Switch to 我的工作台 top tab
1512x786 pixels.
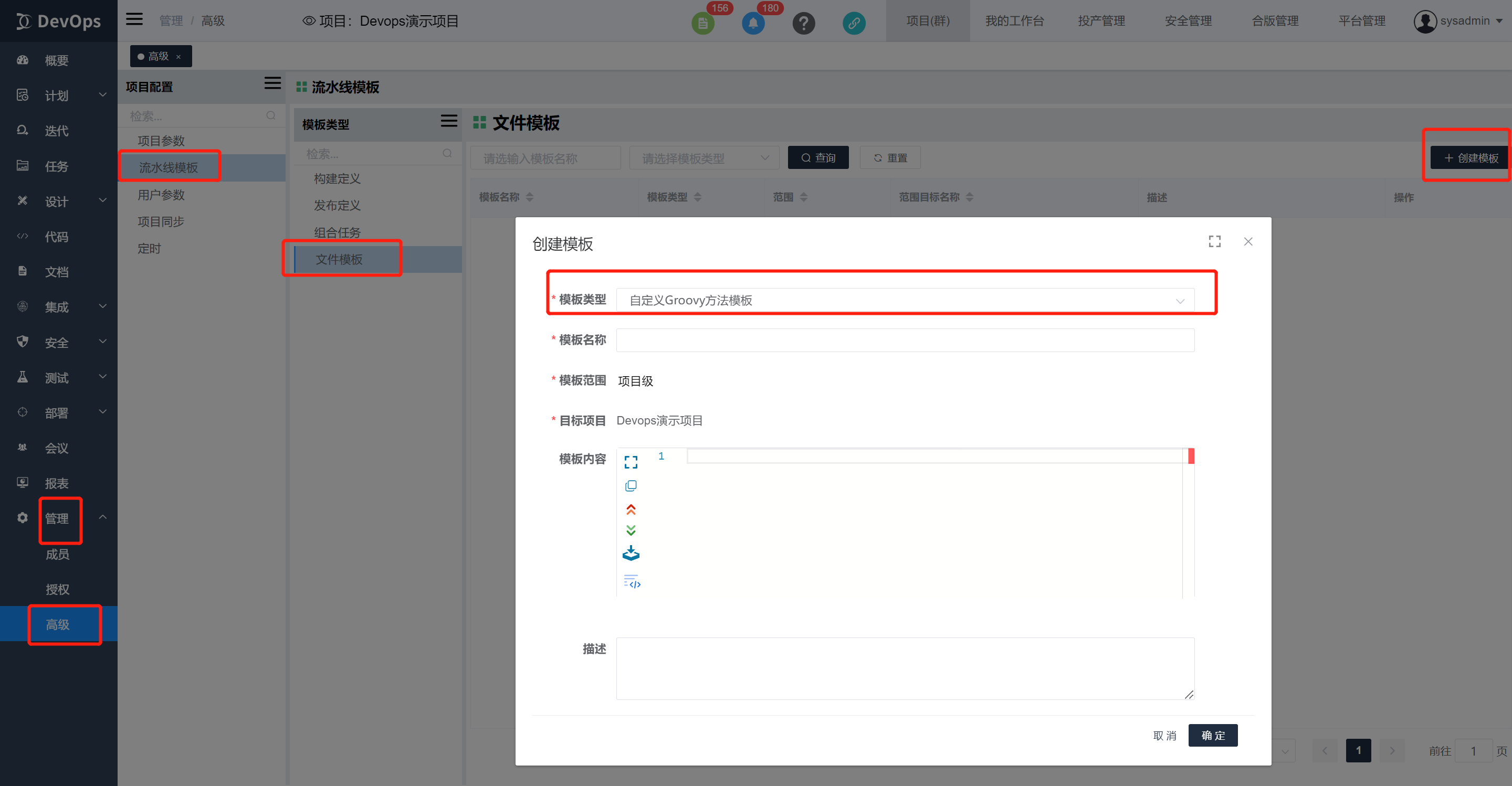1014,21
